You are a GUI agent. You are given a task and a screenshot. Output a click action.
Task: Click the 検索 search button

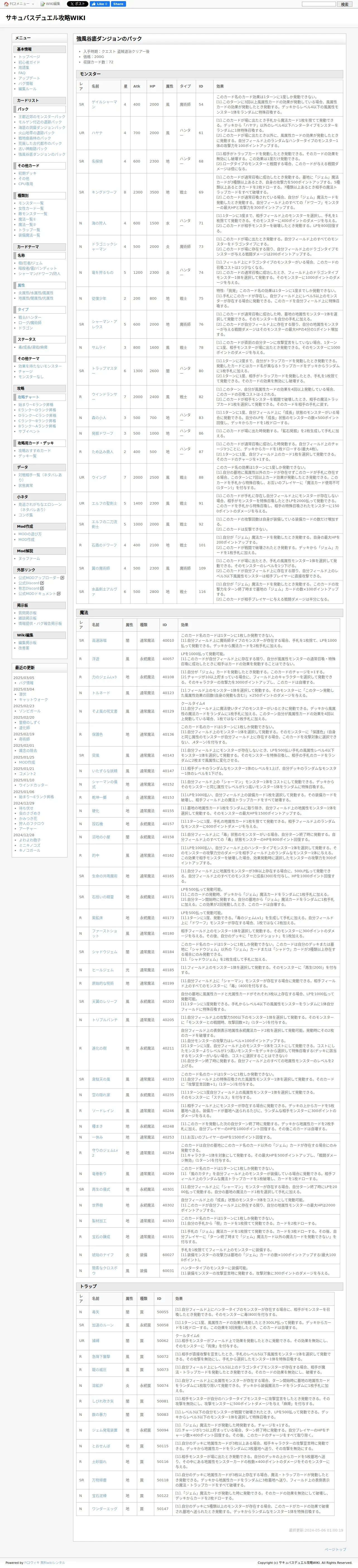pos(344,4)
